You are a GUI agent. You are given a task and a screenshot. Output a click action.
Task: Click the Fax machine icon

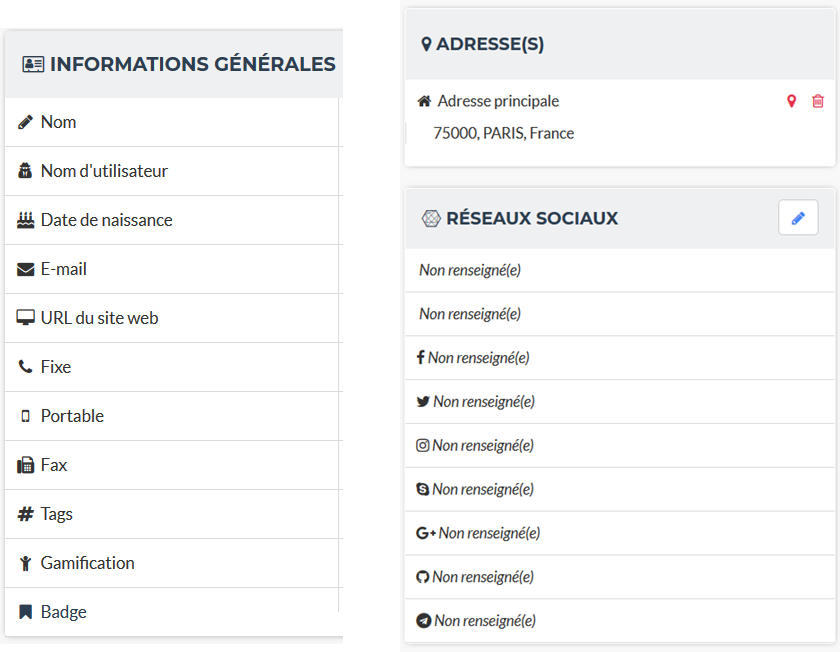[26, 465]
